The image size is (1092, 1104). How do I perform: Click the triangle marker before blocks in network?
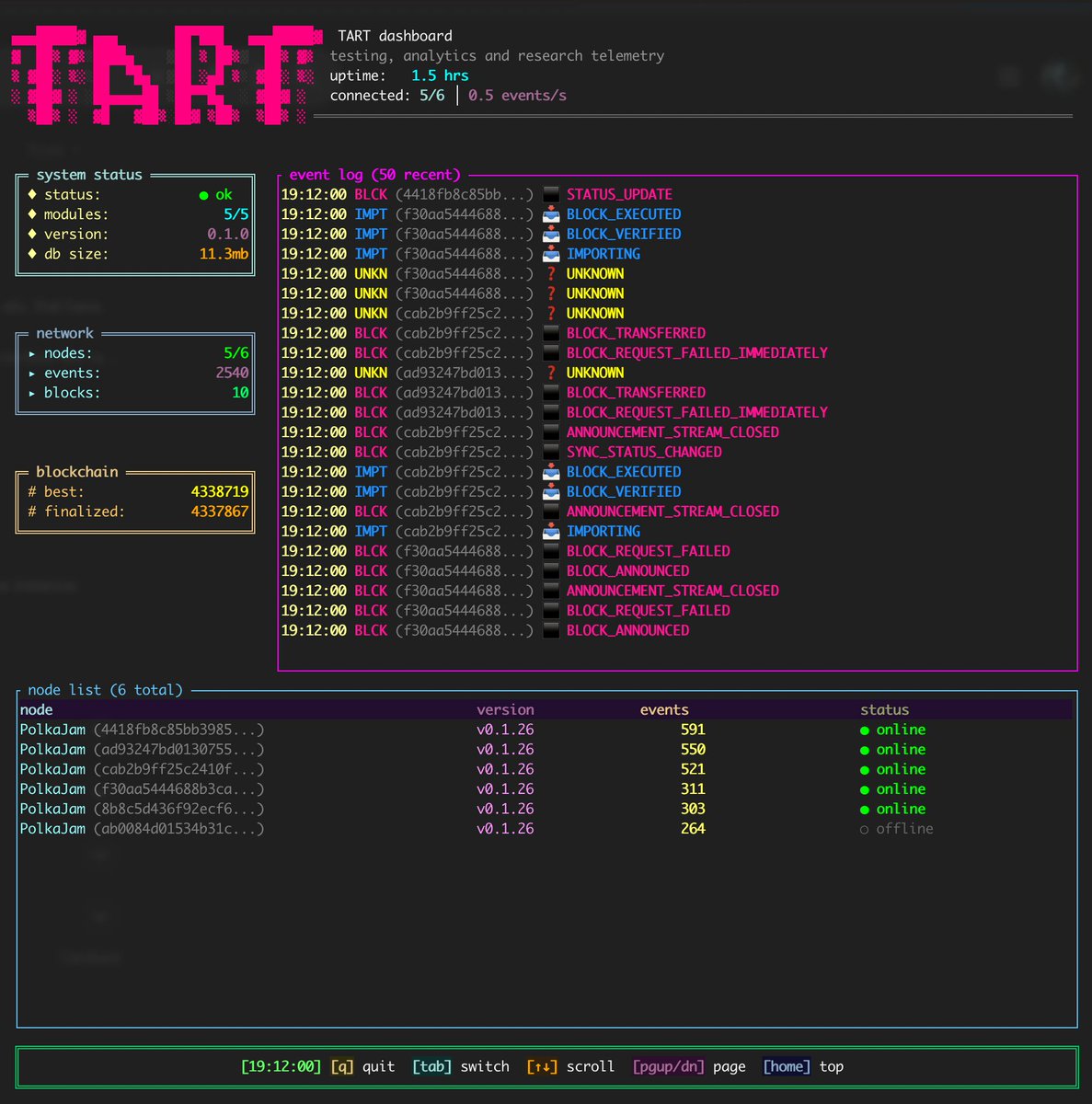pos(32,393)
